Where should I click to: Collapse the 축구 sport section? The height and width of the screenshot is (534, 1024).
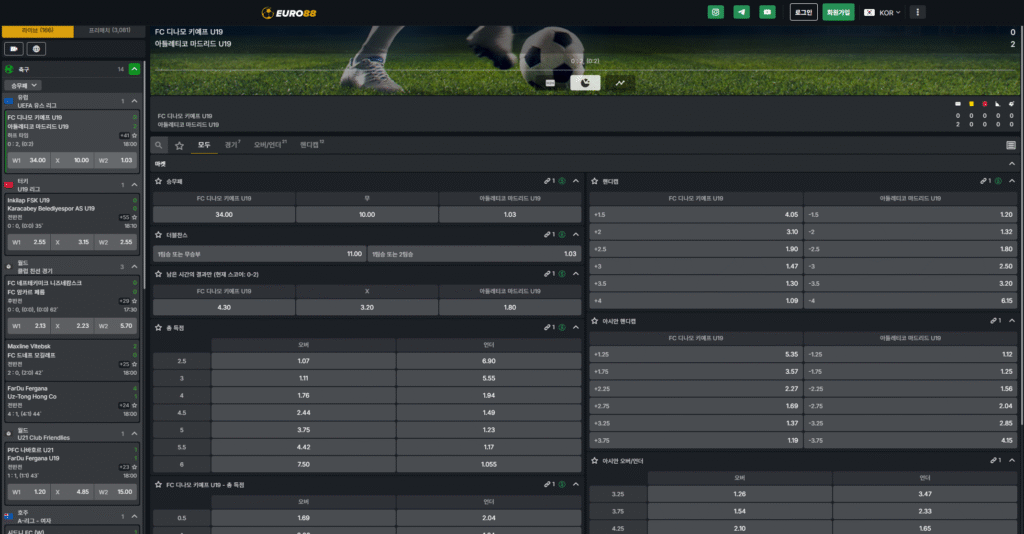[x=135, y=69]
